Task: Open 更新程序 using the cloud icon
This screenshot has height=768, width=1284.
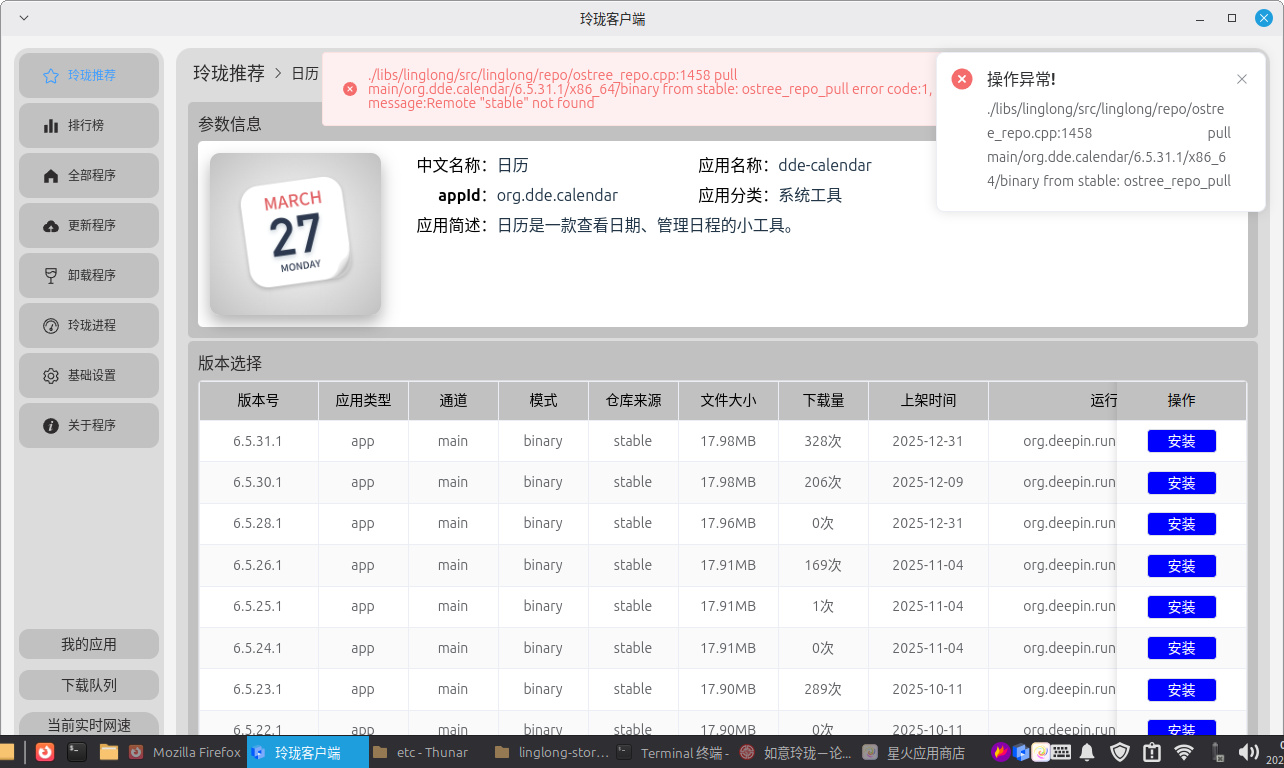Action: point(50,225)
